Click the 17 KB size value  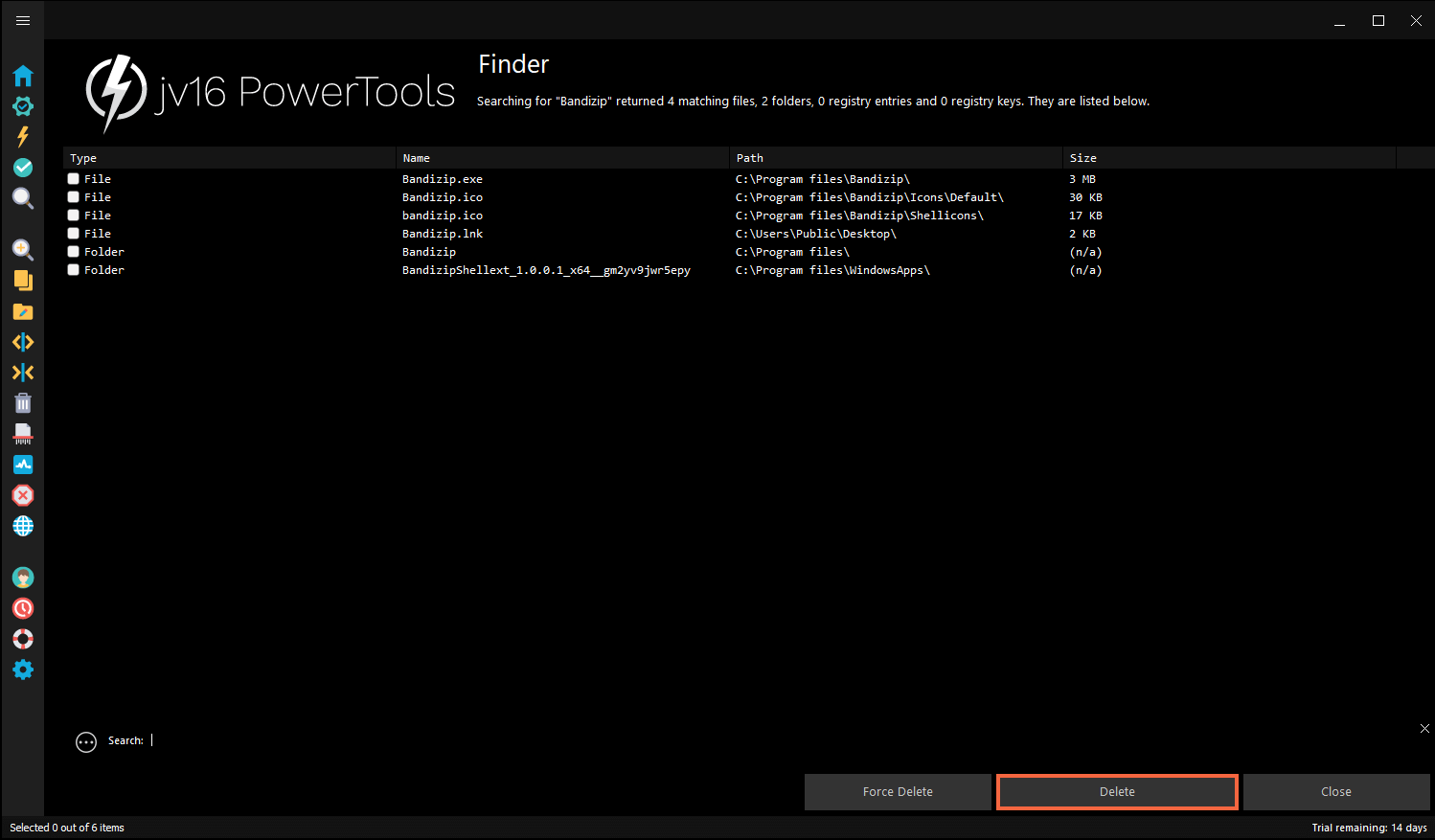1085,216
